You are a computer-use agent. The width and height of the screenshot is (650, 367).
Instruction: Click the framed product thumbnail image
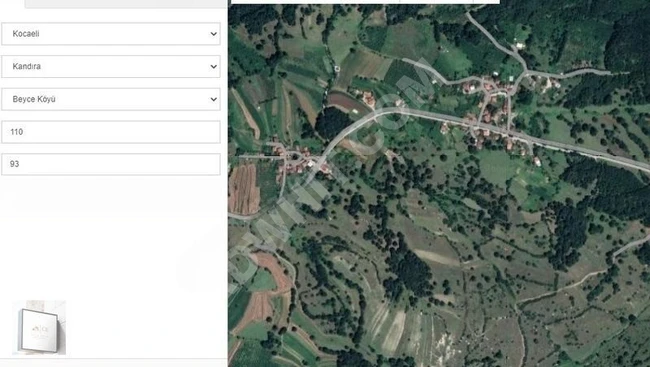39,328
